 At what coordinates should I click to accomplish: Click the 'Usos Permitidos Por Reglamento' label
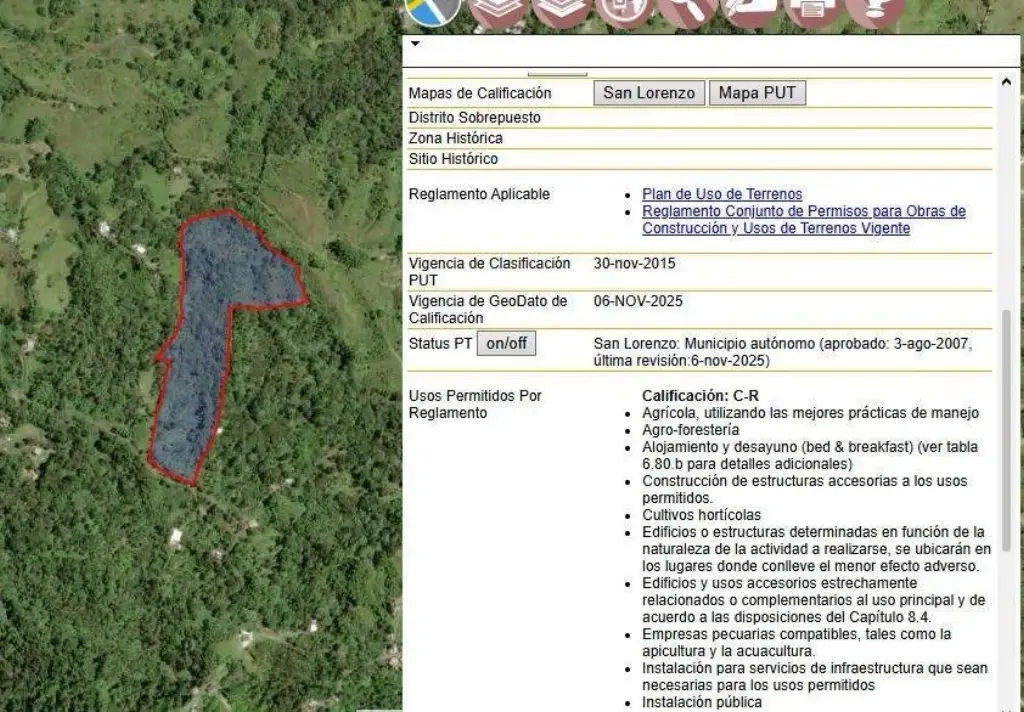pyautogui.click(x=475, y=404)
